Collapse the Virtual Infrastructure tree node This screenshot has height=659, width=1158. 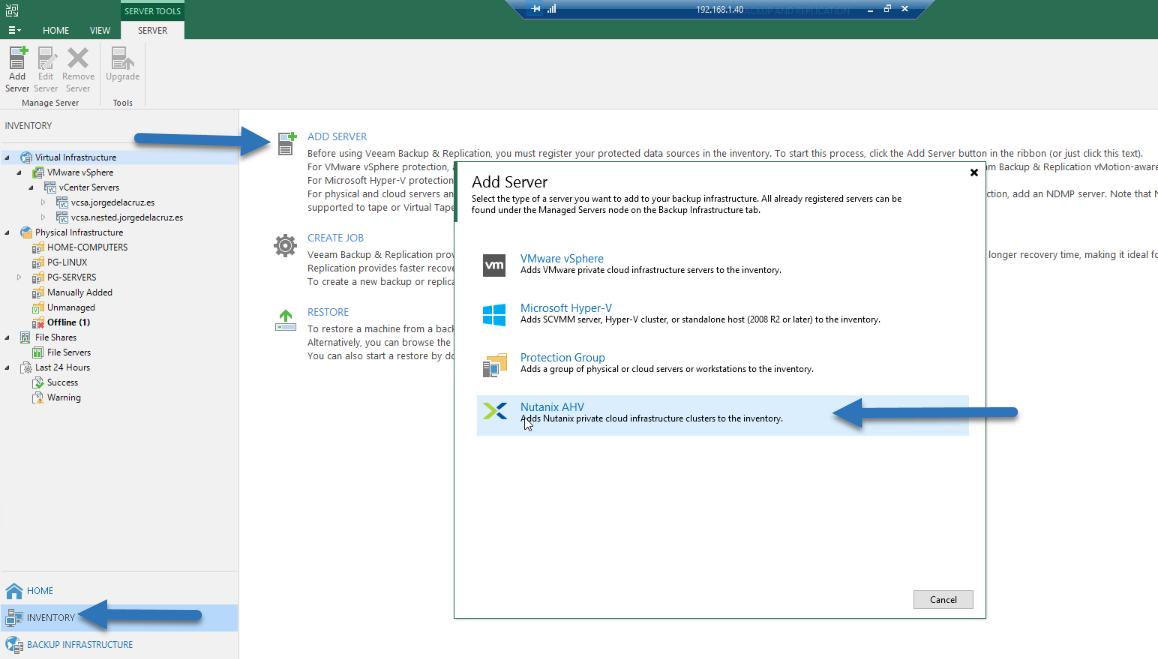tap(7, 157)
